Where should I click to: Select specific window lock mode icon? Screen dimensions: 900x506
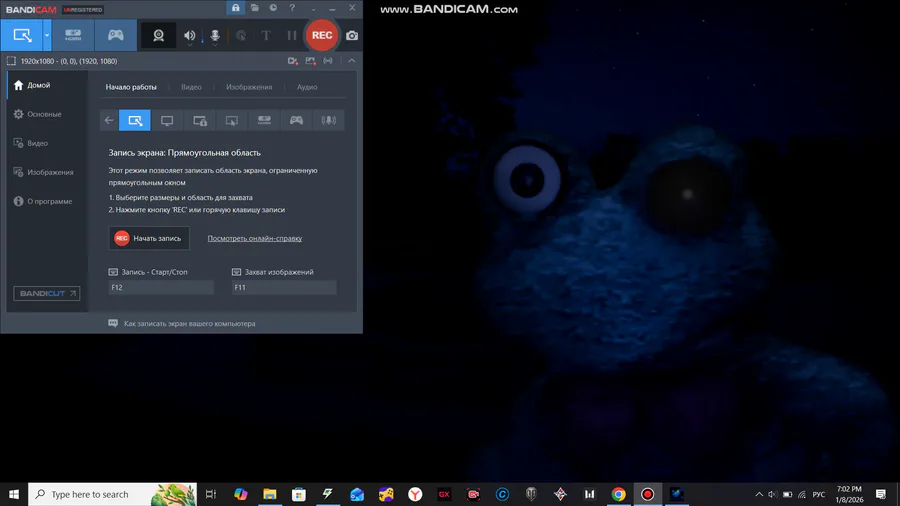pos(200,120)
